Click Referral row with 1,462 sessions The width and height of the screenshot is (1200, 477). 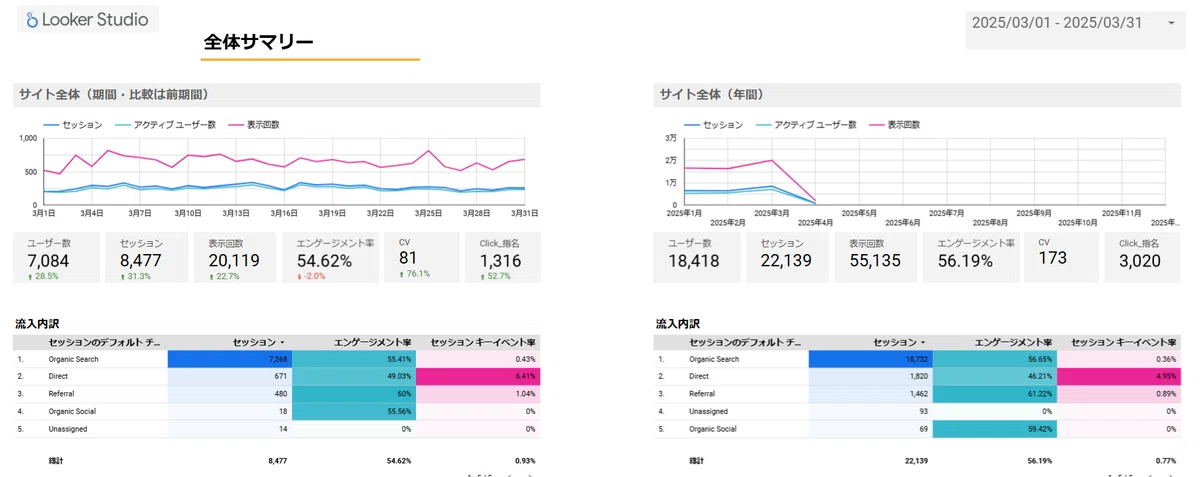(x=918, y=394)
